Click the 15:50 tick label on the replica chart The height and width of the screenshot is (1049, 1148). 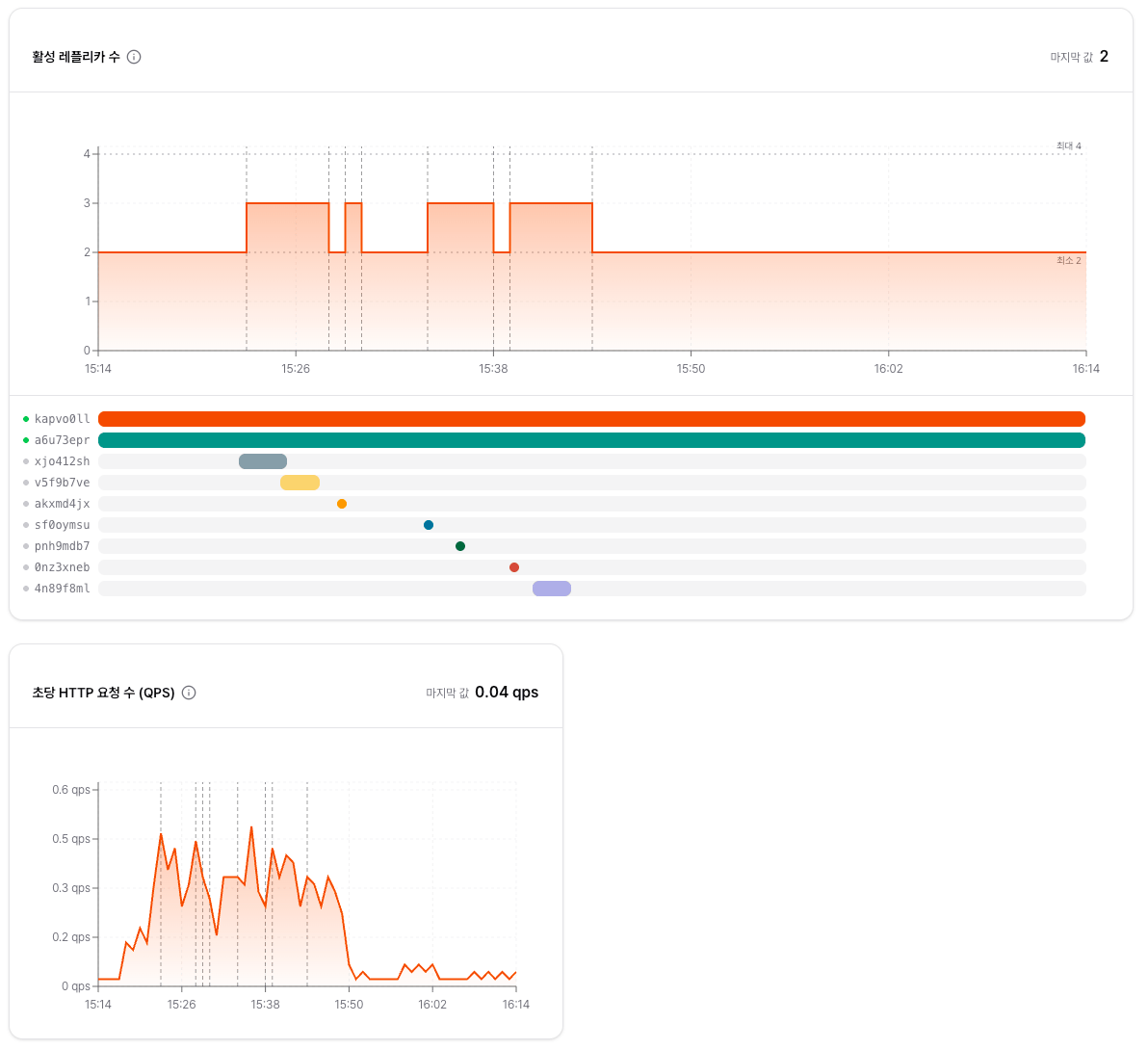coord(691,369)
